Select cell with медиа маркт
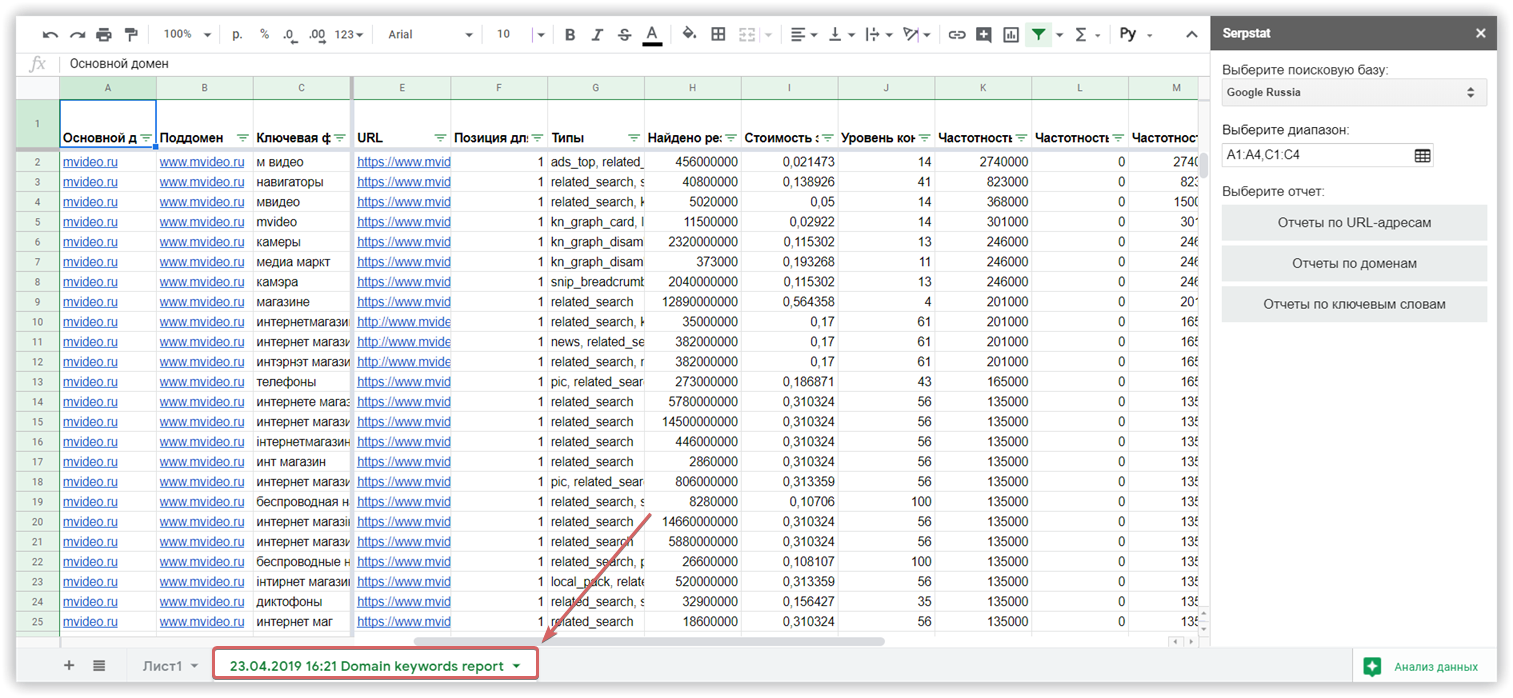1513x698 pixels. [302, 262]
